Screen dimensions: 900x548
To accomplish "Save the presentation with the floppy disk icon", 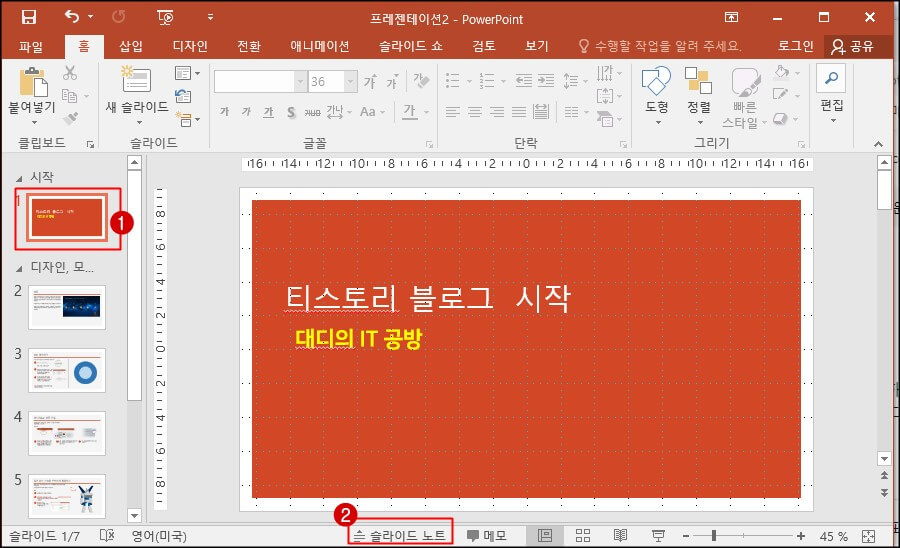I will pyautogui.click(x=29, y=17).
